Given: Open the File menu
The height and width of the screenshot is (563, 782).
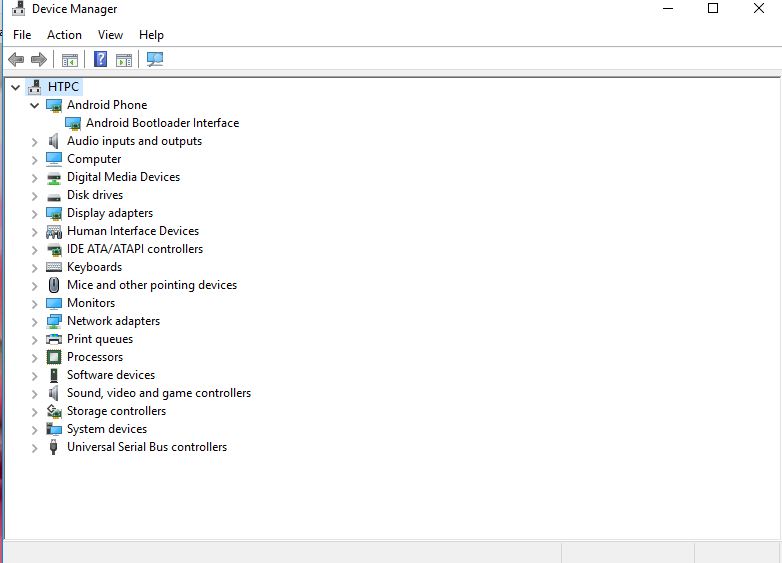Looking at the screenshot, I should tap(22, 35).
